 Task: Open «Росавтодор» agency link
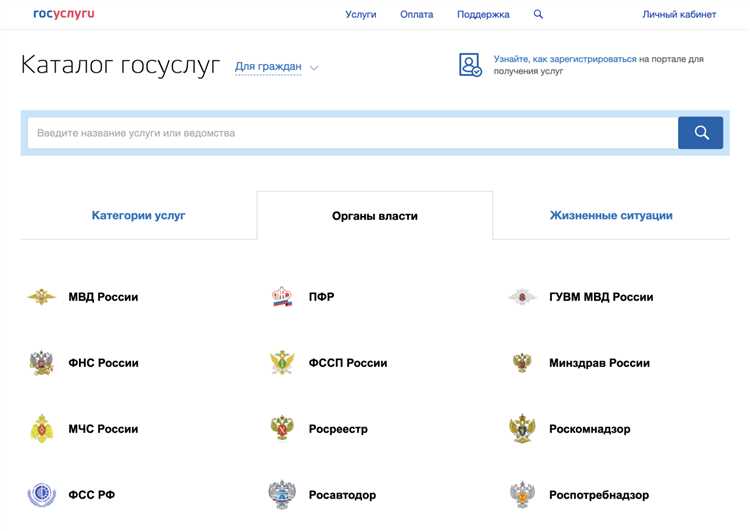[x=342, y=495]
